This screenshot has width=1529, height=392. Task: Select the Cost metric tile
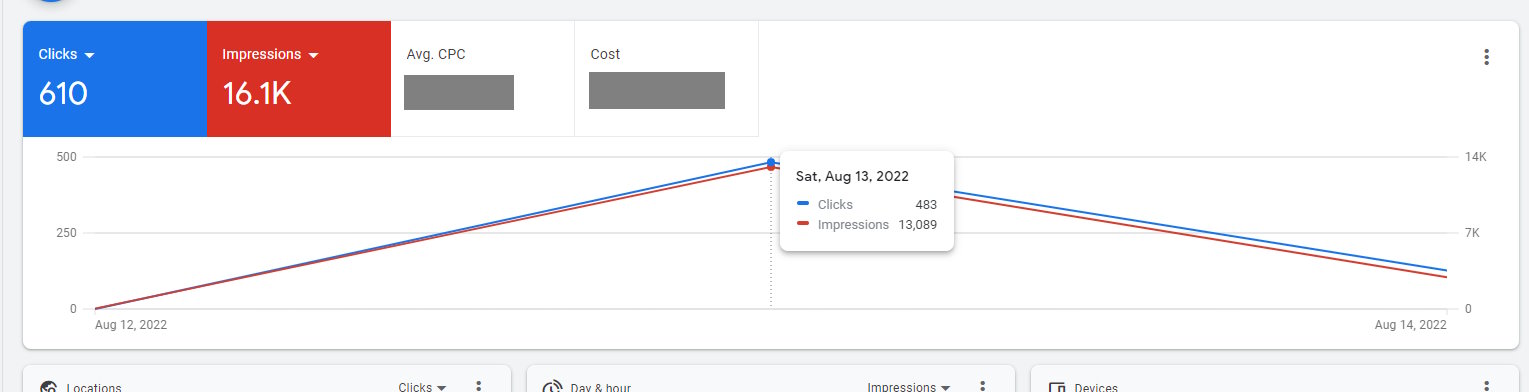[666, 78]
